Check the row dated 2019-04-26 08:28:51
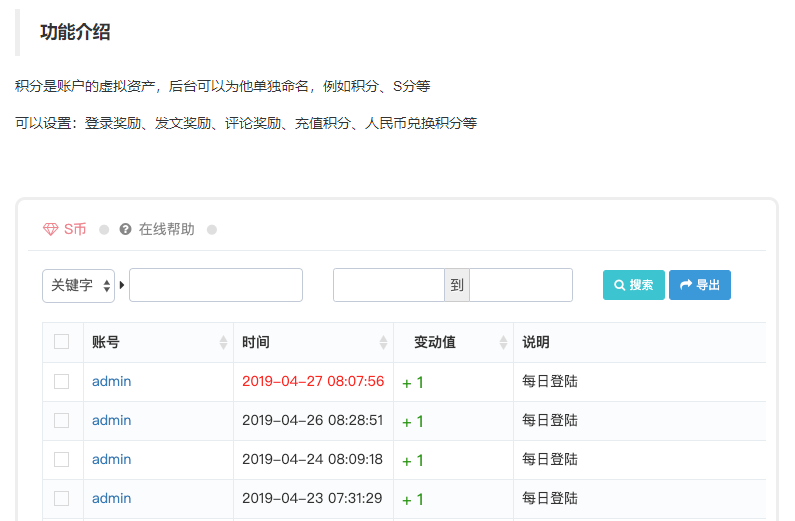The height and width of the screenshot is (521, 795). (x=62, y=420)
